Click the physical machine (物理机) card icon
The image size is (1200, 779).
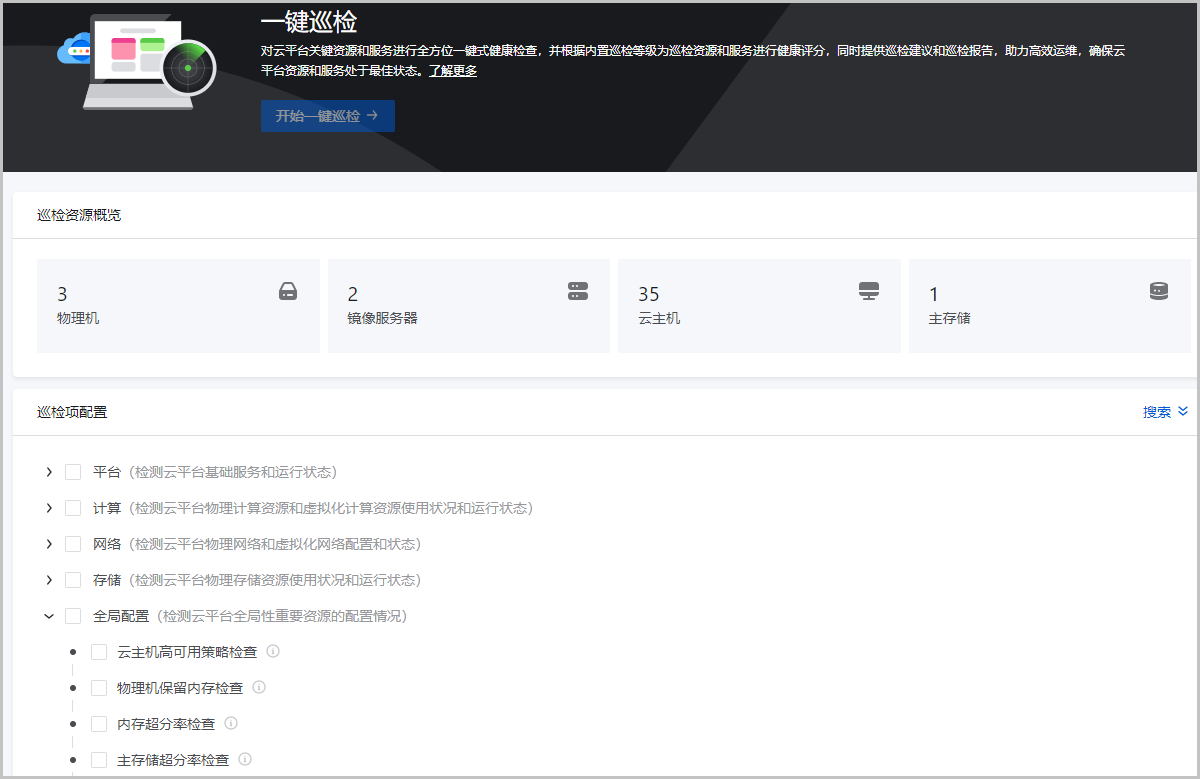click(x=288, y=292)
